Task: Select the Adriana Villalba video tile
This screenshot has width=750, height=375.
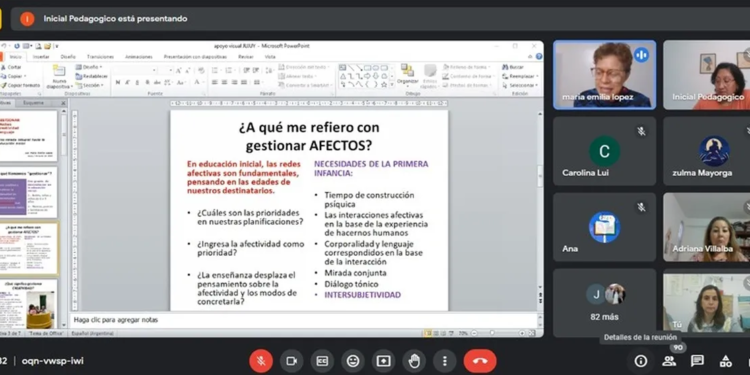Action: [706, 227]
